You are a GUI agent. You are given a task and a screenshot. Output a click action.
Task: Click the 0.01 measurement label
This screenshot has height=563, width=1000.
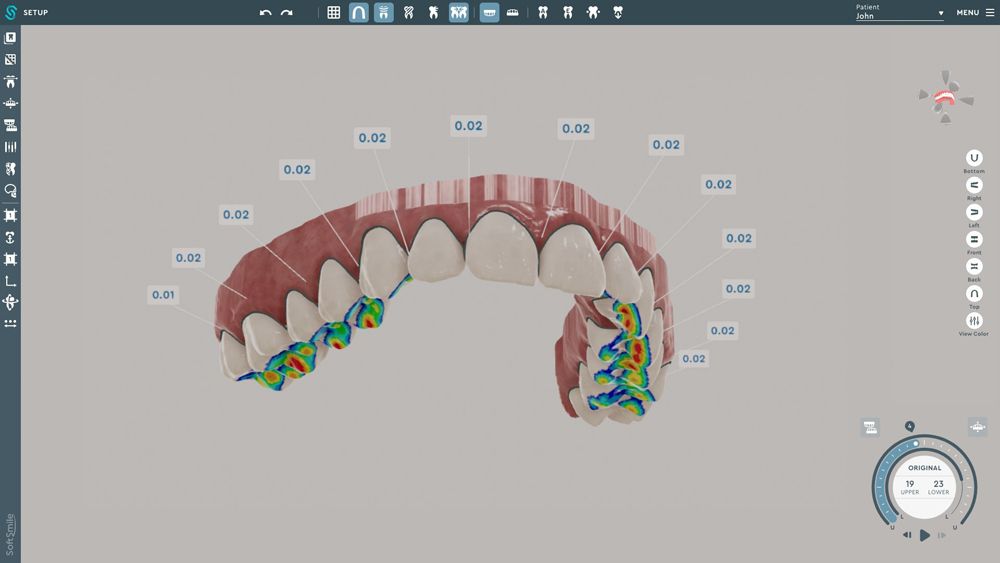click(x=163, y=295)
